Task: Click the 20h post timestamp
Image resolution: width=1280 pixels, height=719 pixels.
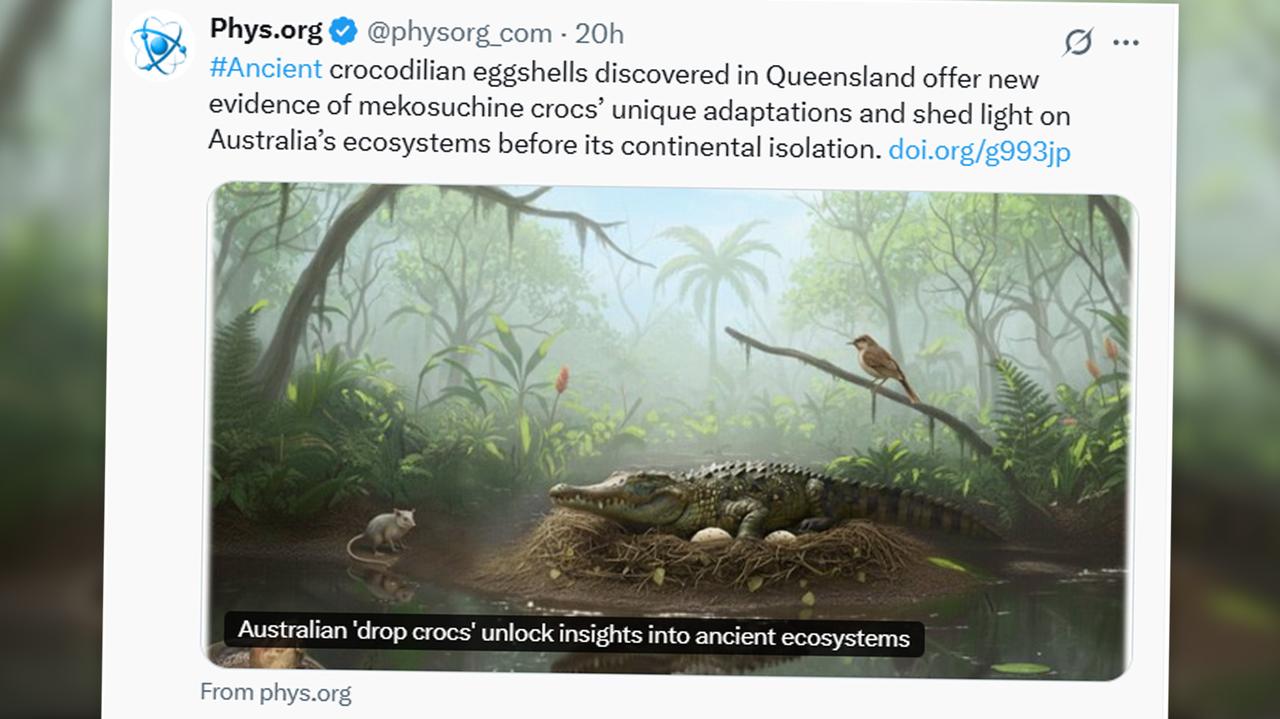Action: click(x=600, y=34)
